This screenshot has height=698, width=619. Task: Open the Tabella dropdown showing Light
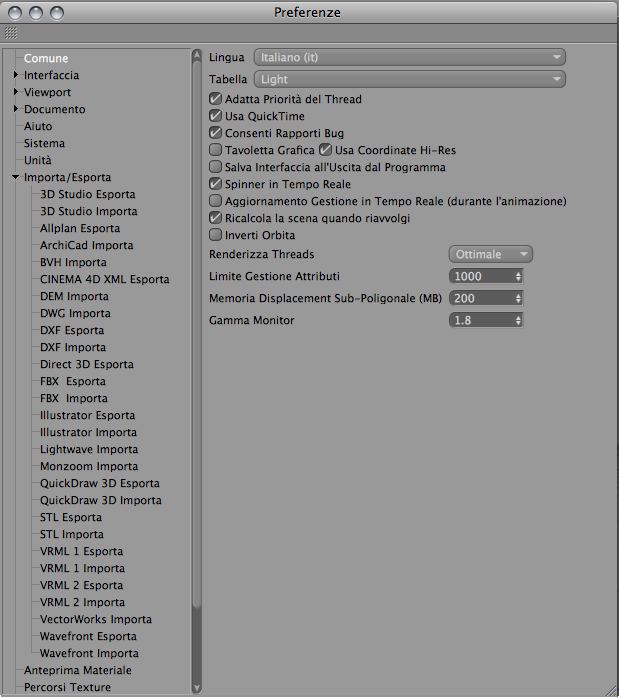pyautogui.click(x=409, y=79)
